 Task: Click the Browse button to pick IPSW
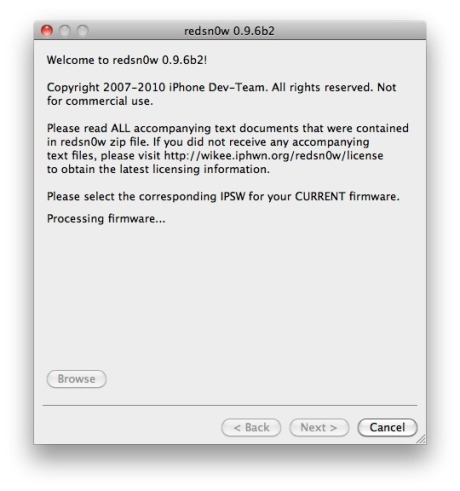pyautogui.click(x=77, y=379)
